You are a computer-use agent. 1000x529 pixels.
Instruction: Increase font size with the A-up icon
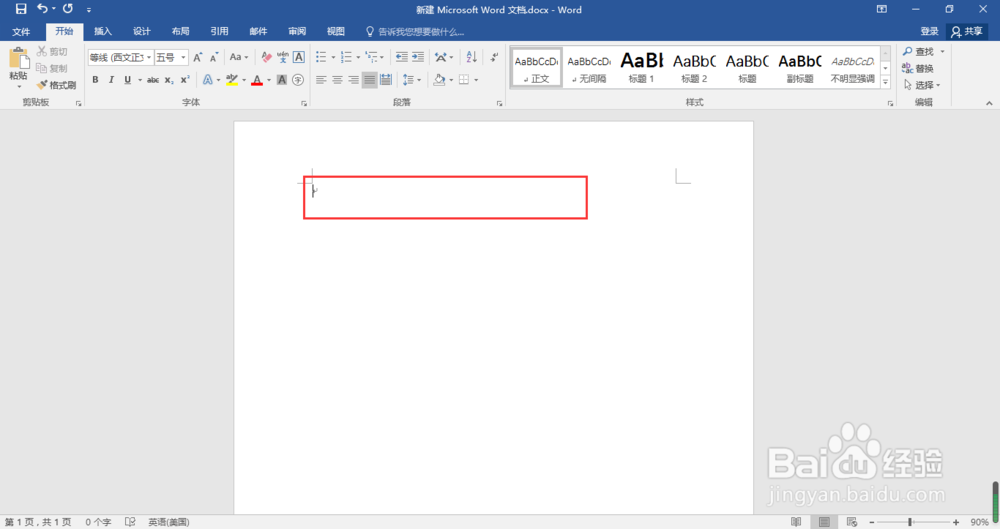coord(198,57)
